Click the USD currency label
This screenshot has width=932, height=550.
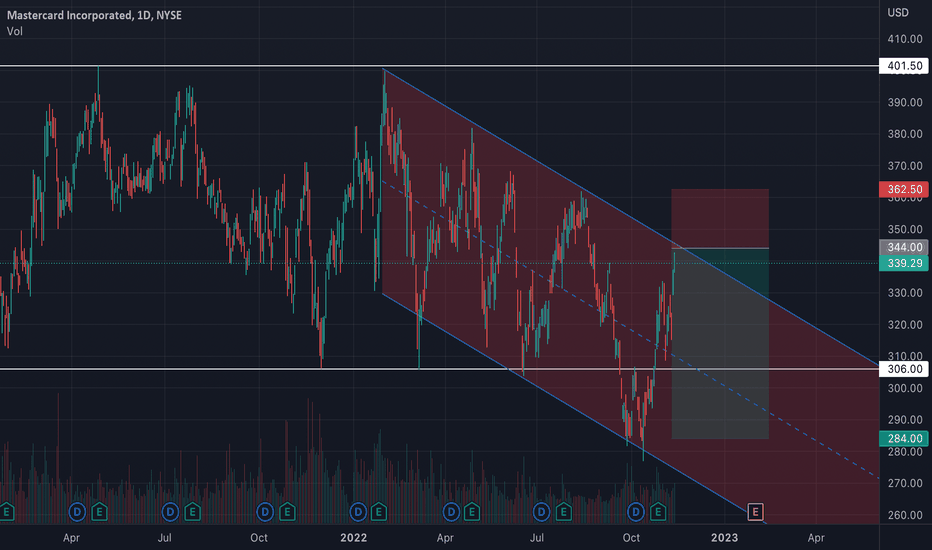point(898,12)
